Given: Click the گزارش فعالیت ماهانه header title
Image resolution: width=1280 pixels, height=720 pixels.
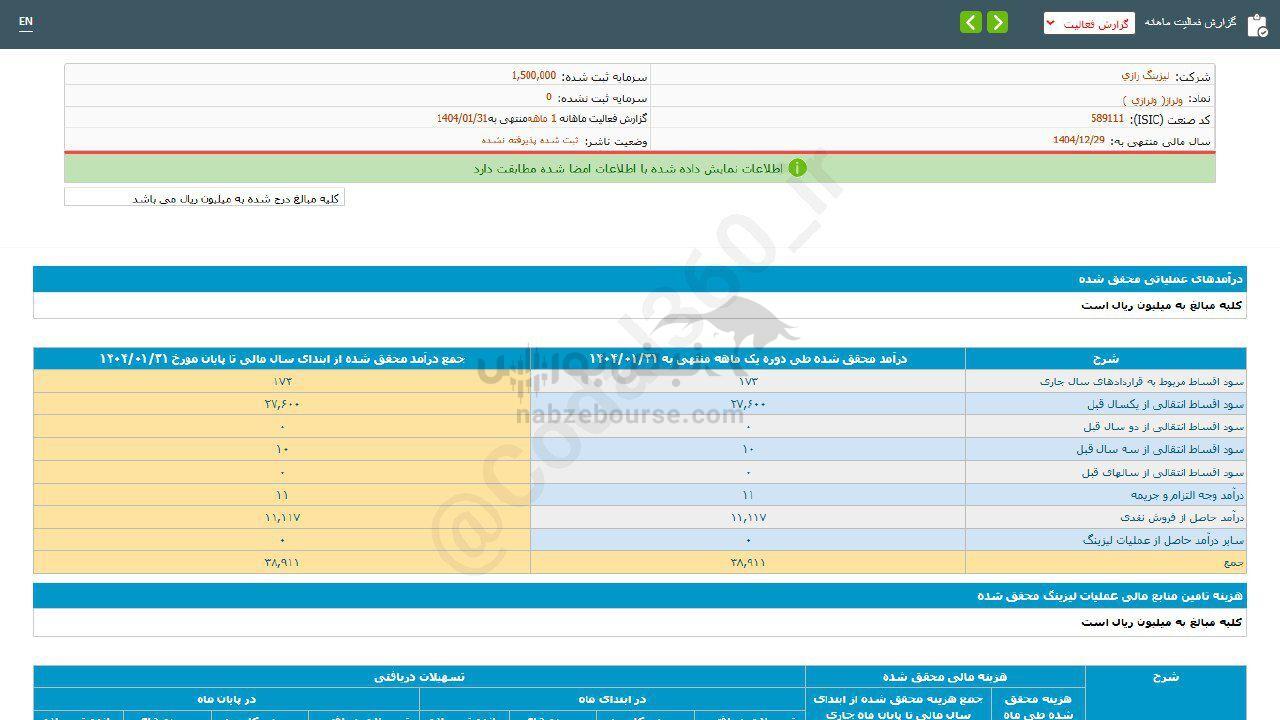Looking at the screenshot, I should point(1190,22).
